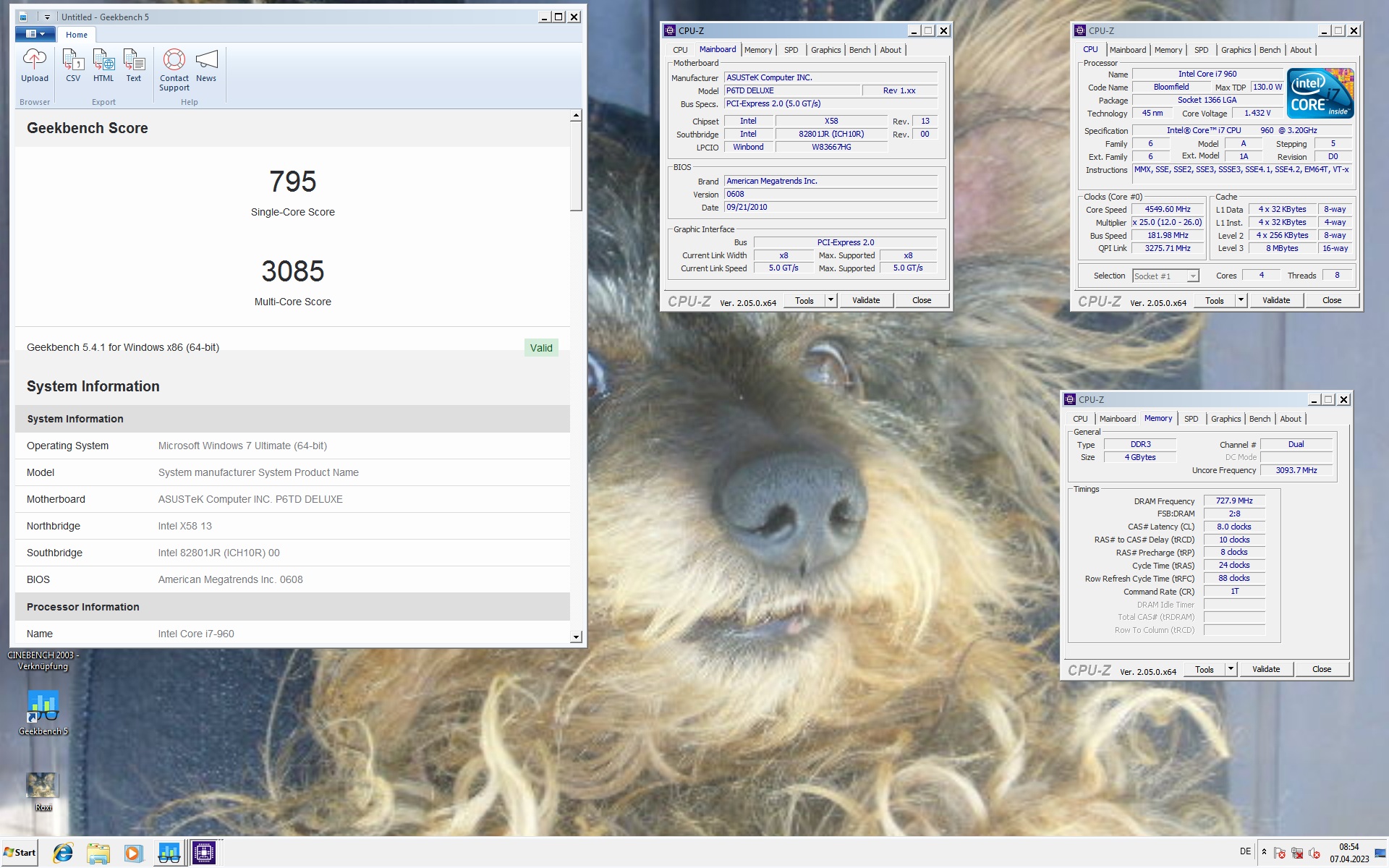Image resolution: width=1389 pixels, height=868 pixels.
Task: Select SPD tab in Mainboard CPU-Z window
Action: 791,50
